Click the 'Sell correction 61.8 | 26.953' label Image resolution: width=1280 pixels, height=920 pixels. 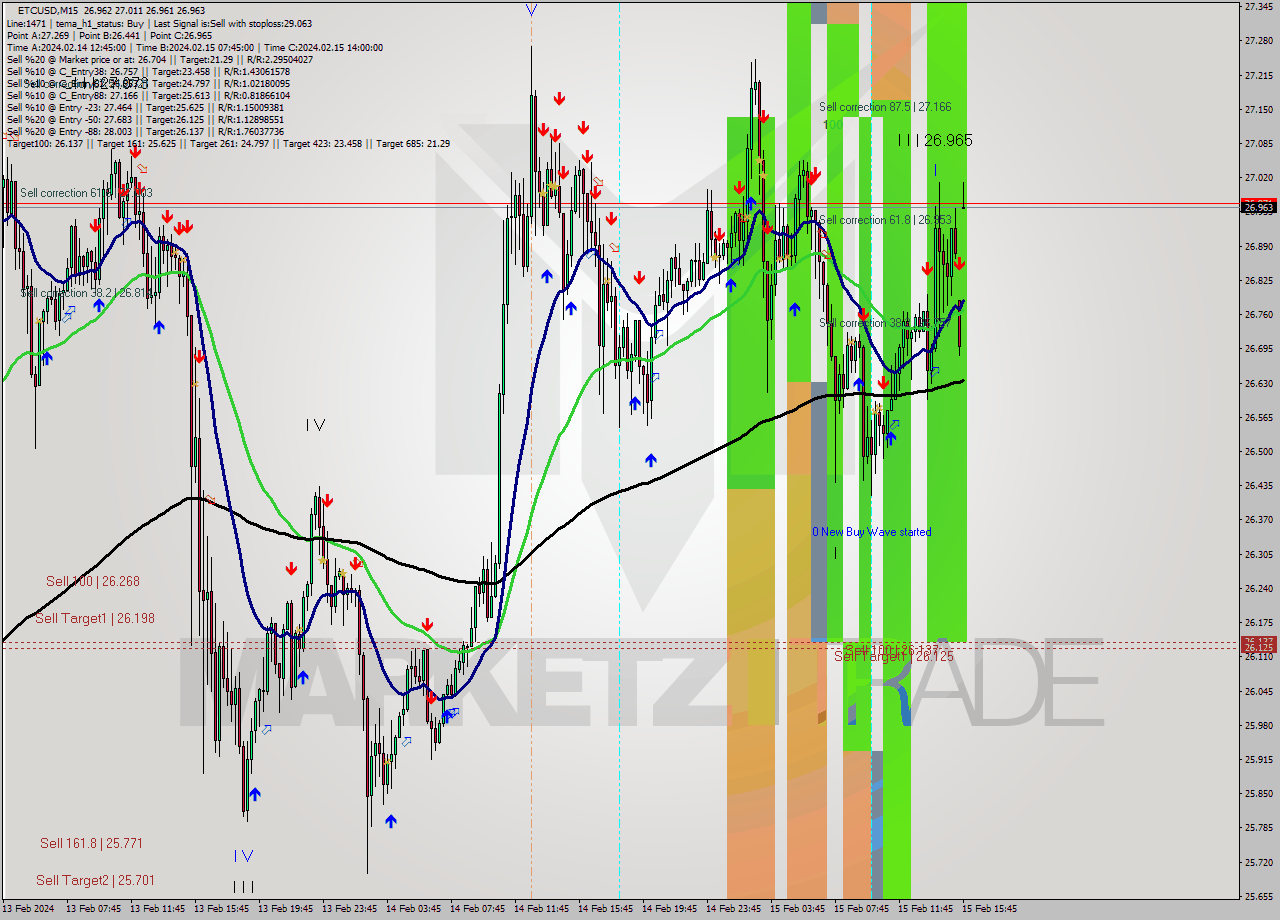pos(885,219)
